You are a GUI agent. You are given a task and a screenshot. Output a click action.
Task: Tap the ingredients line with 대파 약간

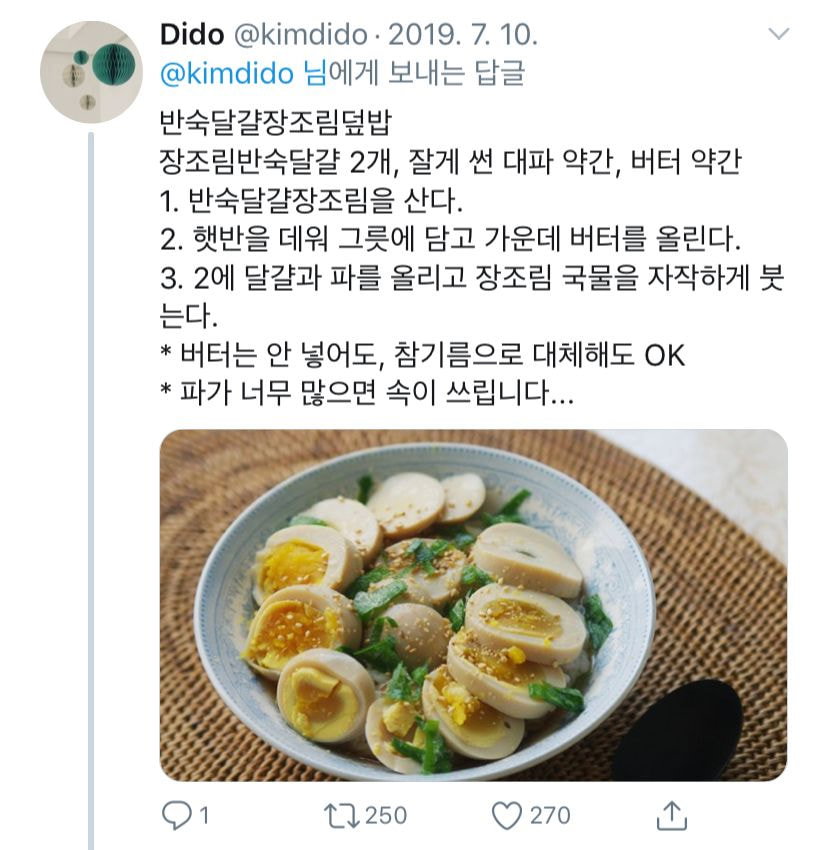coord(450,162)
